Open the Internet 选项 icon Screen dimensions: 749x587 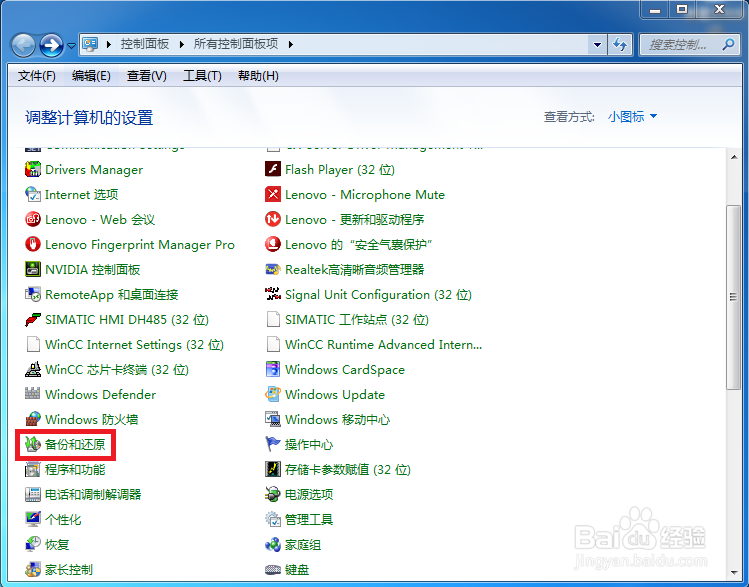(x=33, y=194)
